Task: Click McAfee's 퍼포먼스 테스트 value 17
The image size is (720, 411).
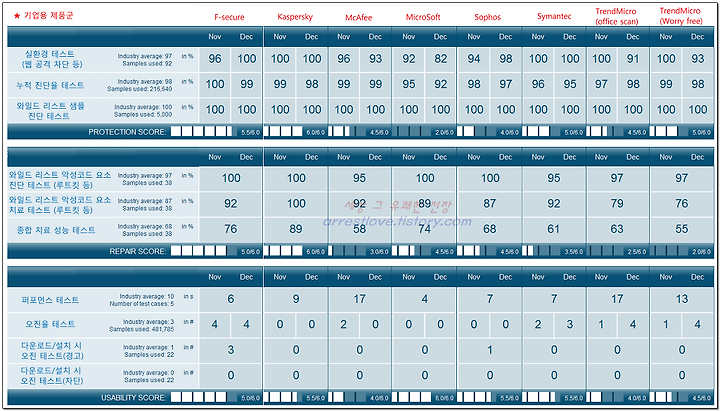Action: tap(360, 299)
